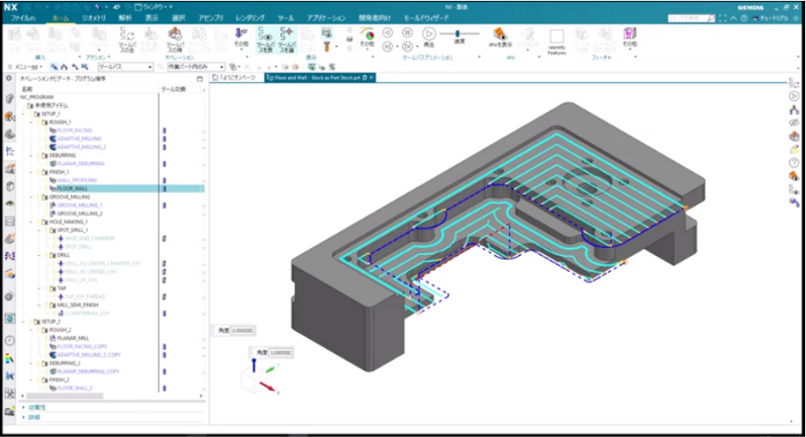The height and width of the screenshot is (437, 806).
Task: Open the history clock sidebar icon
Action: click(10, 340)
